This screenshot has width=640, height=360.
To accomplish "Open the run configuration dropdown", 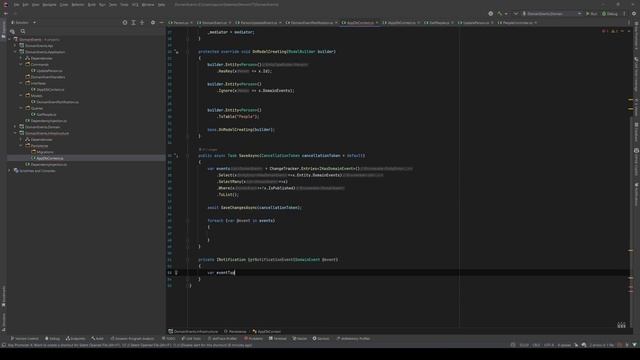I will (x=551, y=13).
